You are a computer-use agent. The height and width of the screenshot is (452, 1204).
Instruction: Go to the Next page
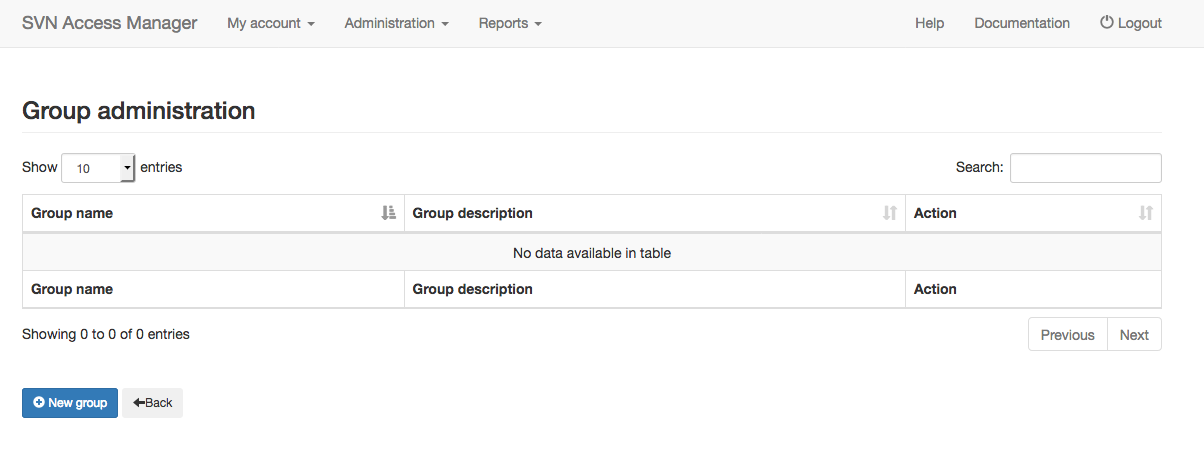[x=1134, y=335]
